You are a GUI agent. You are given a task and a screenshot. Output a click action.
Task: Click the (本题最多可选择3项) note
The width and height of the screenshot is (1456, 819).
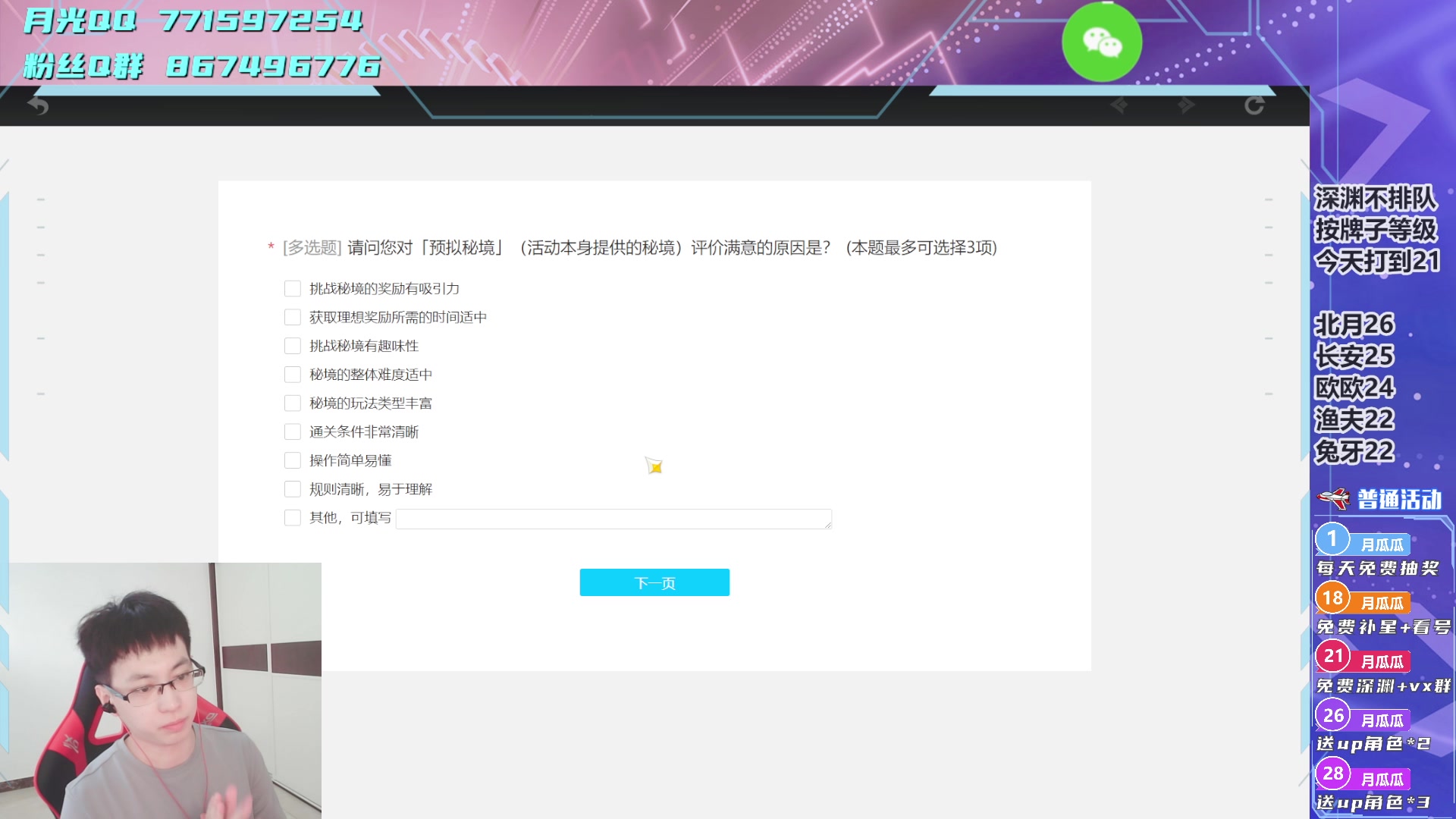(x=921, y=248)
